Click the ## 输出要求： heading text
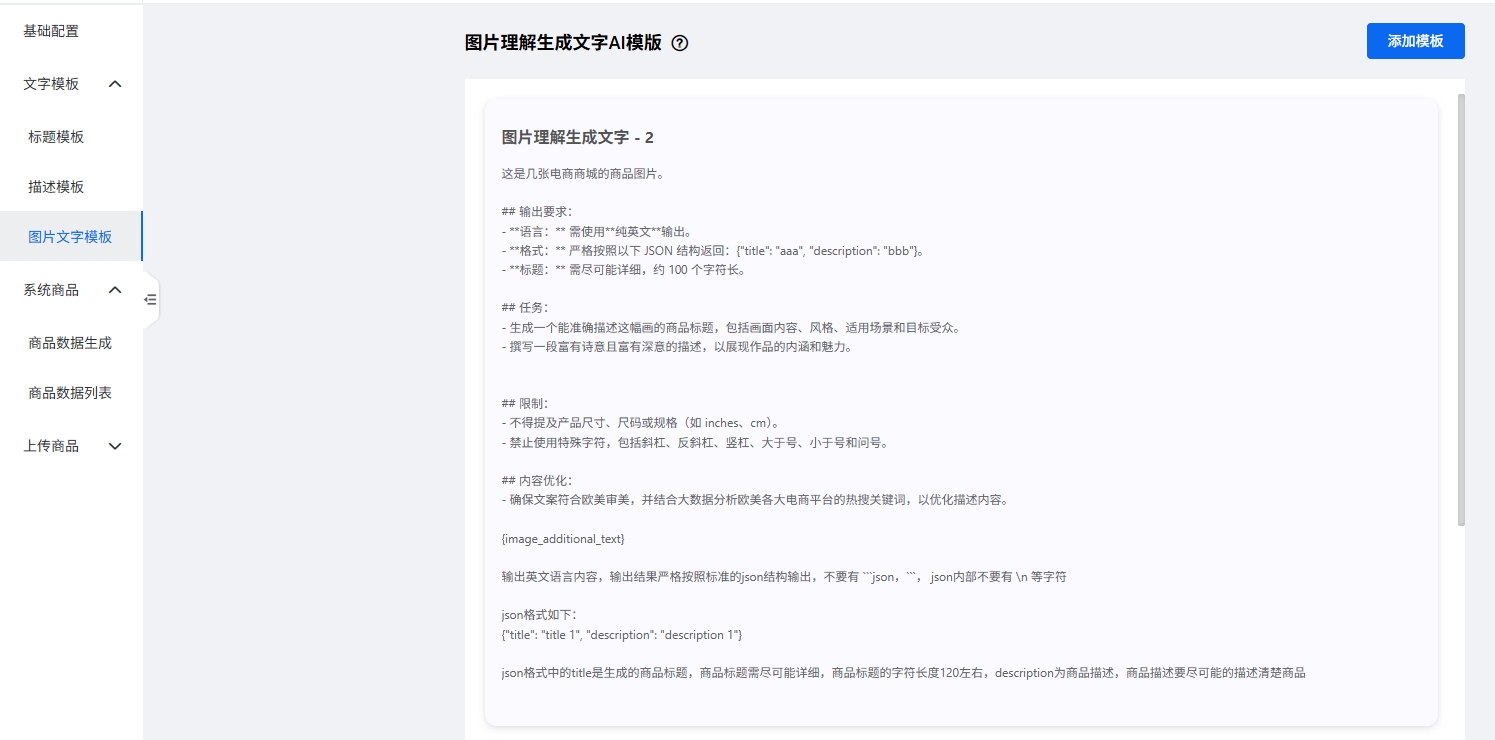The image size is (1495, 740). coord(537,212)
